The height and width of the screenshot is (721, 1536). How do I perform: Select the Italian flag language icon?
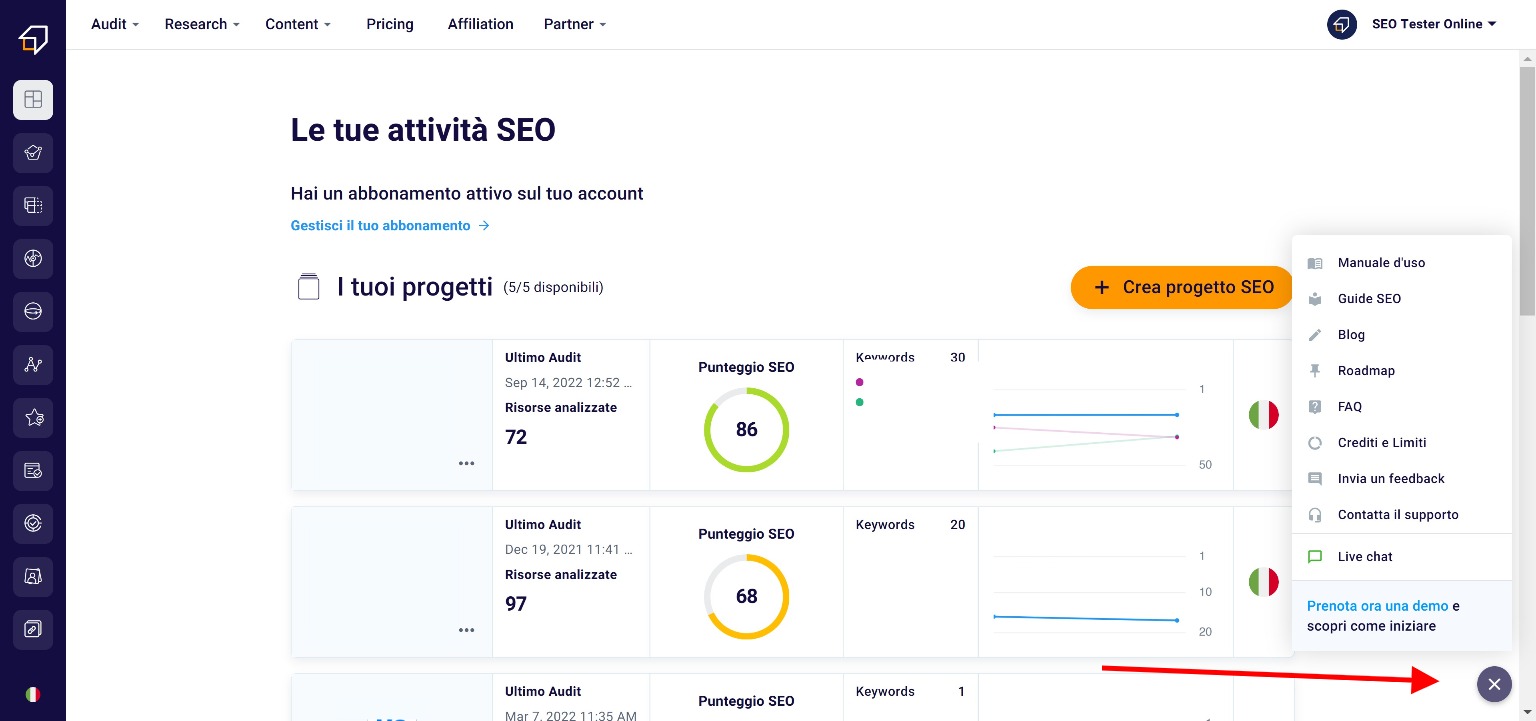pos(33,694)
